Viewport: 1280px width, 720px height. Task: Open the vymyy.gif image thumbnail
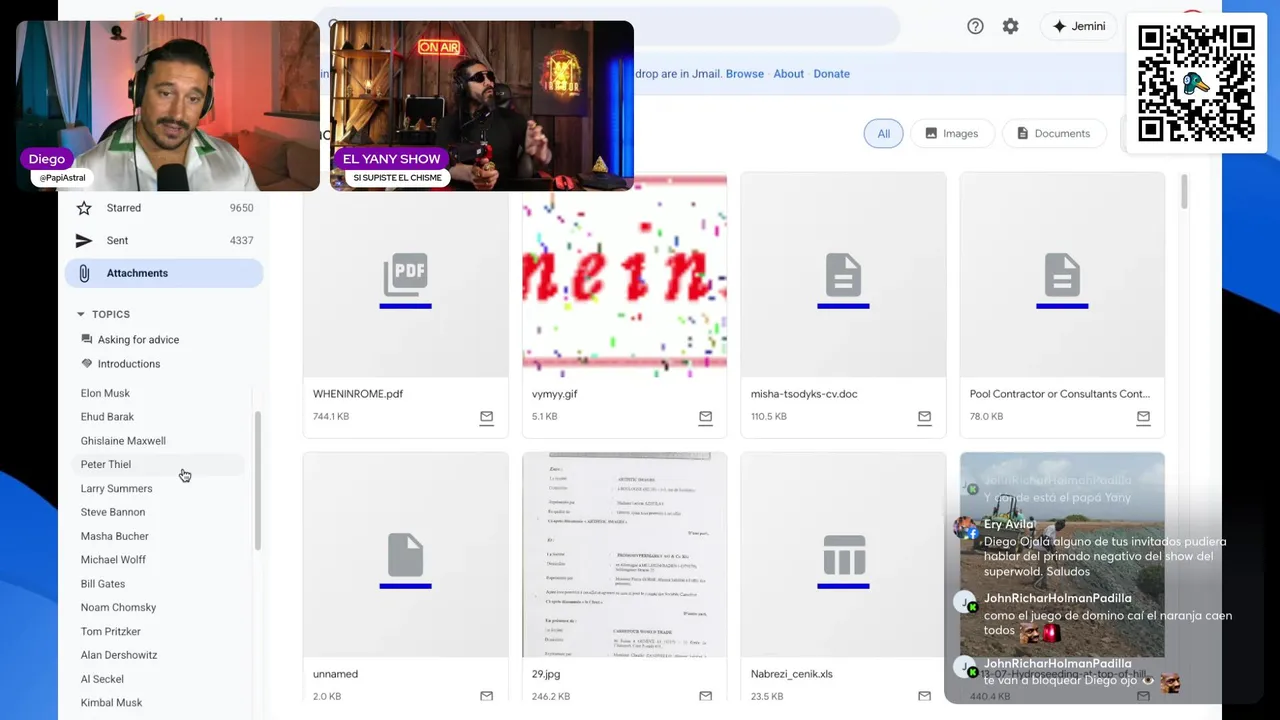tap(624, 275)
